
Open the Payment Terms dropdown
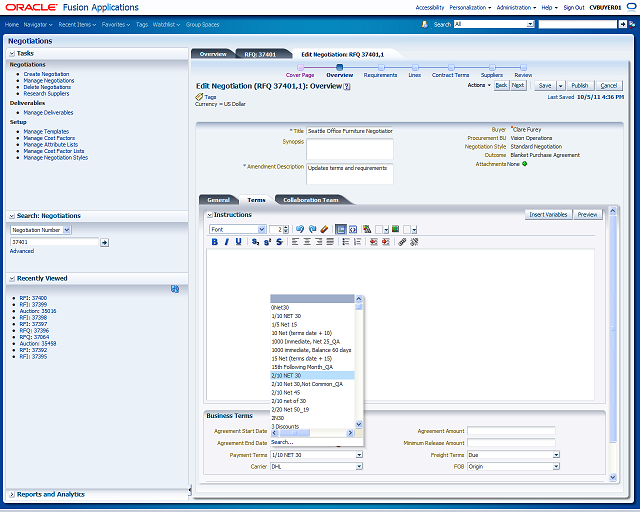point(359,455)
